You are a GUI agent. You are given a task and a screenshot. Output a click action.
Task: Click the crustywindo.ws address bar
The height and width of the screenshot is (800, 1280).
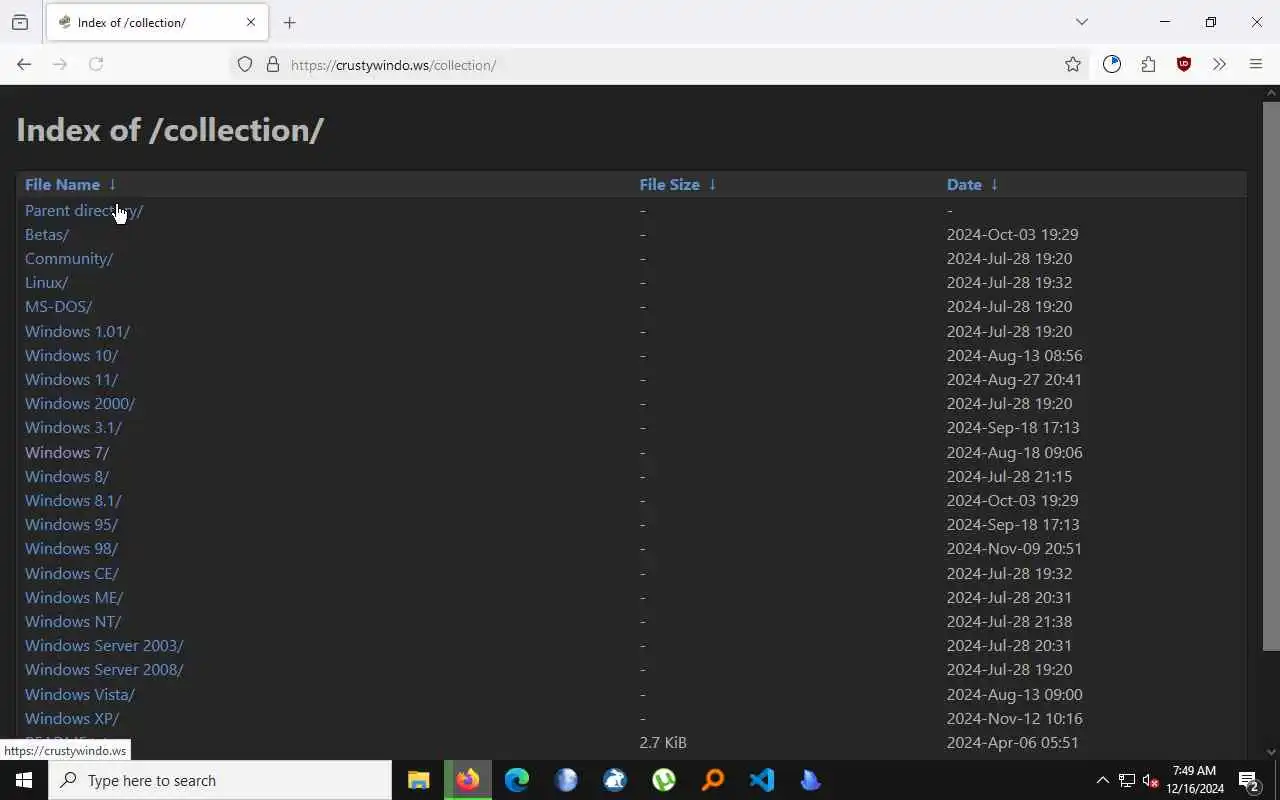(x=660, y=64)
